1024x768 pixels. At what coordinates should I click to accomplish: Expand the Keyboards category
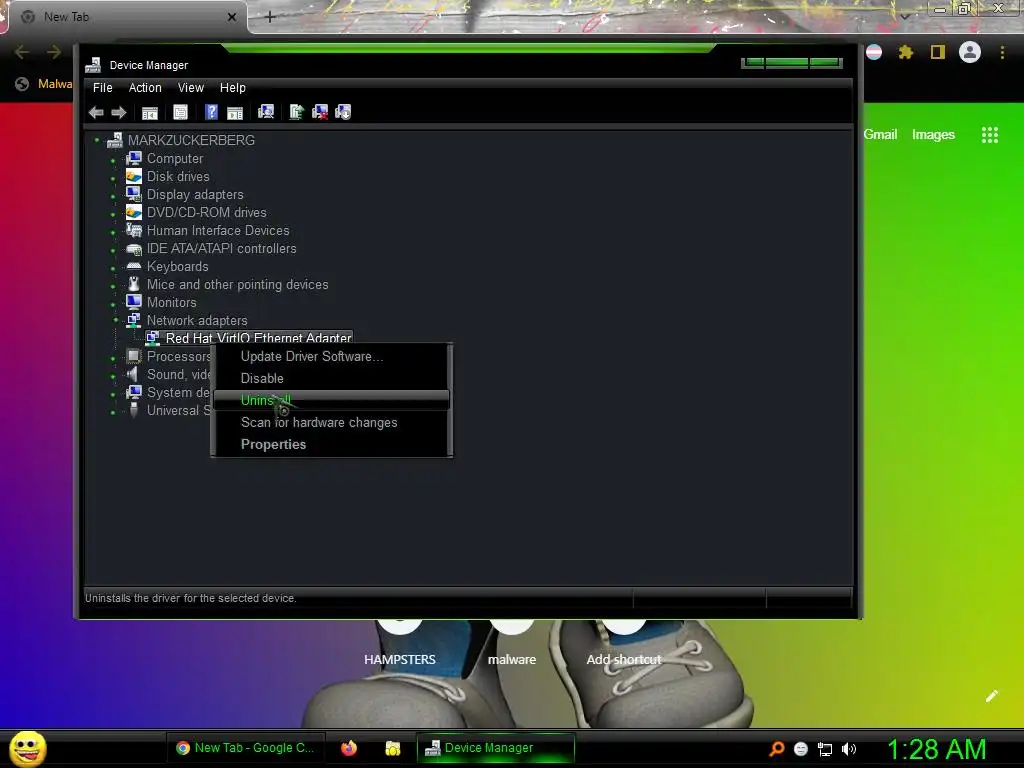[x=113, y=268]
